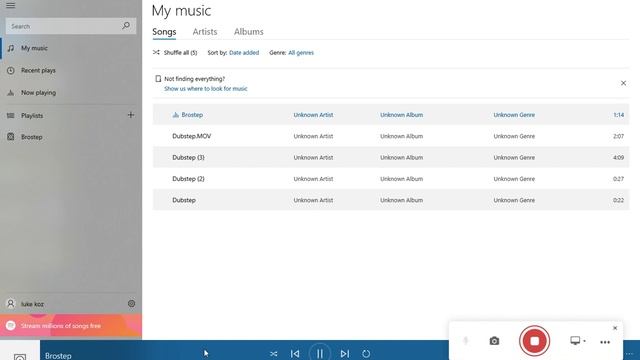Click Unknown Artist in Brostep row

click(313, 115)
